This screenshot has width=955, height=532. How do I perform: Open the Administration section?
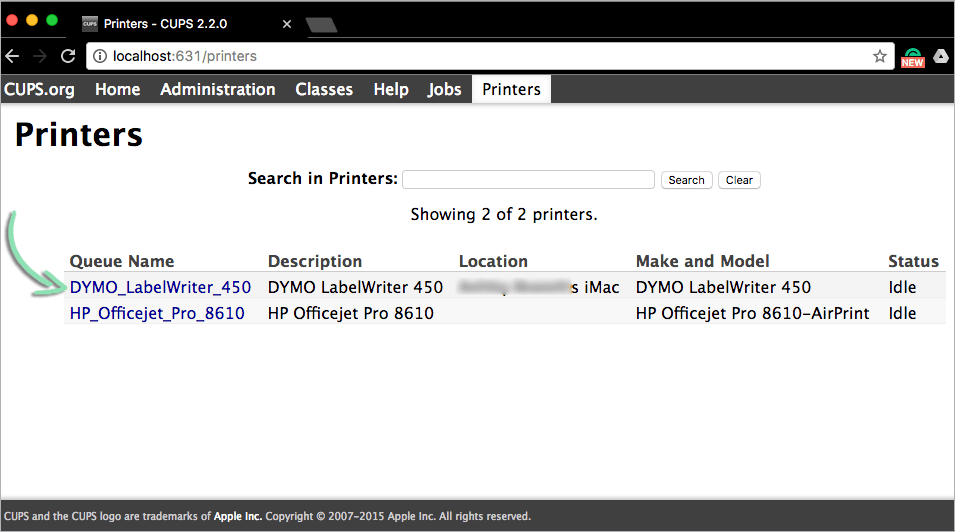pyautogui.click(x=217, y=89)
